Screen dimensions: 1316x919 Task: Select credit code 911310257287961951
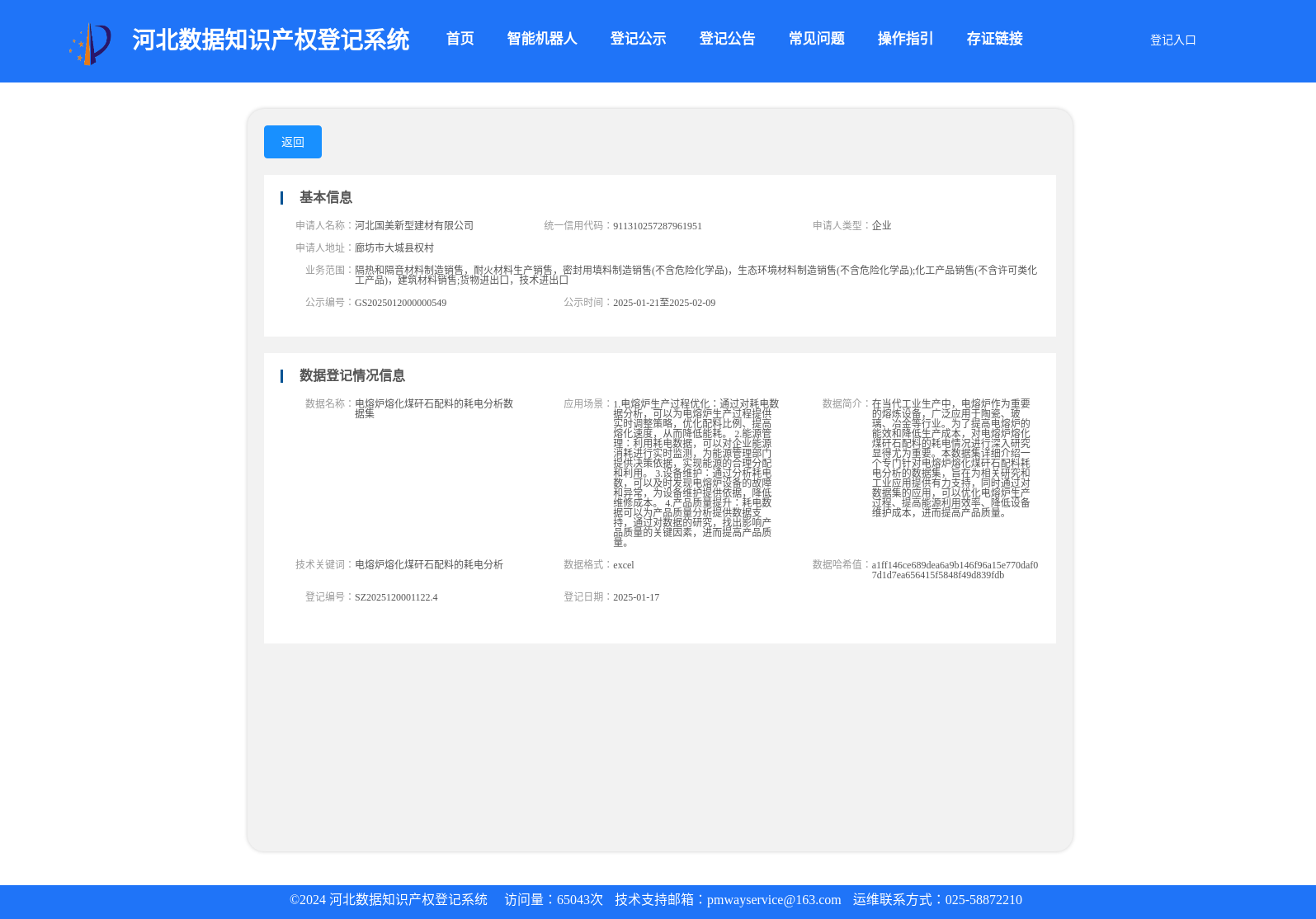click(658, 226)
